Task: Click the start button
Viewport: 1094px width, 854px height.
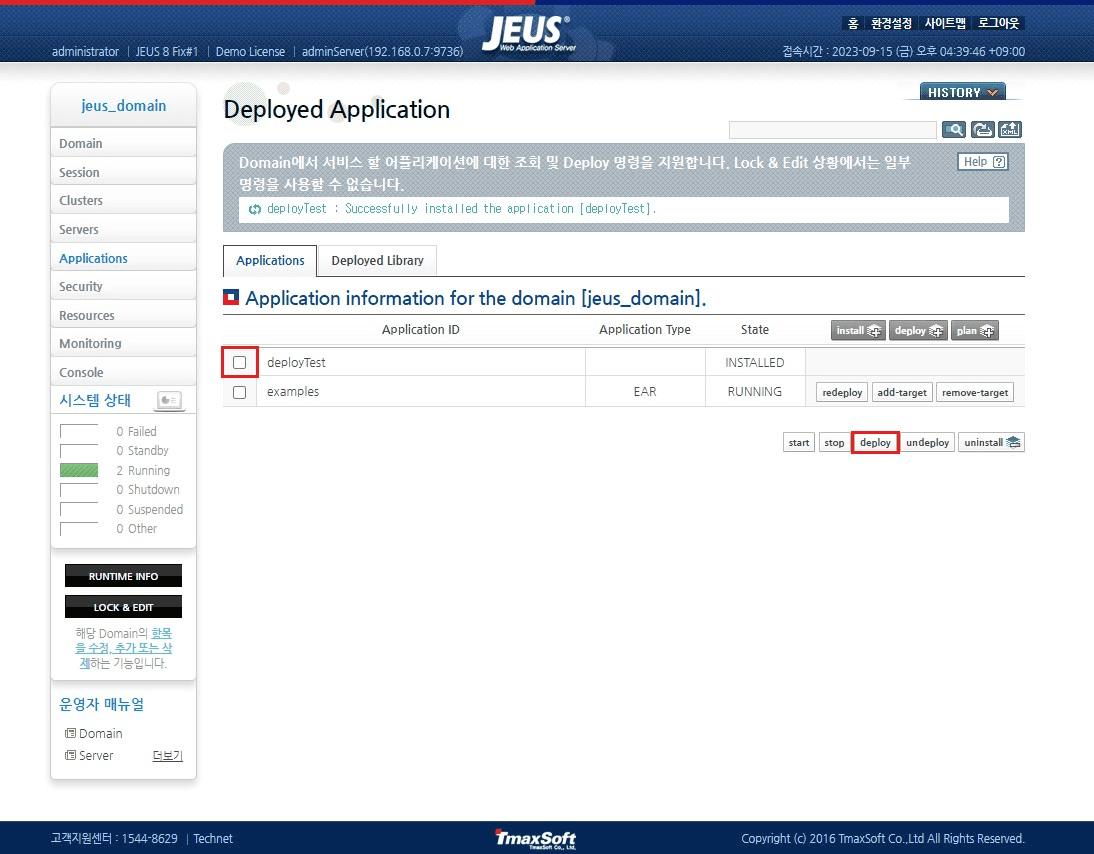Action: (799, 442)
